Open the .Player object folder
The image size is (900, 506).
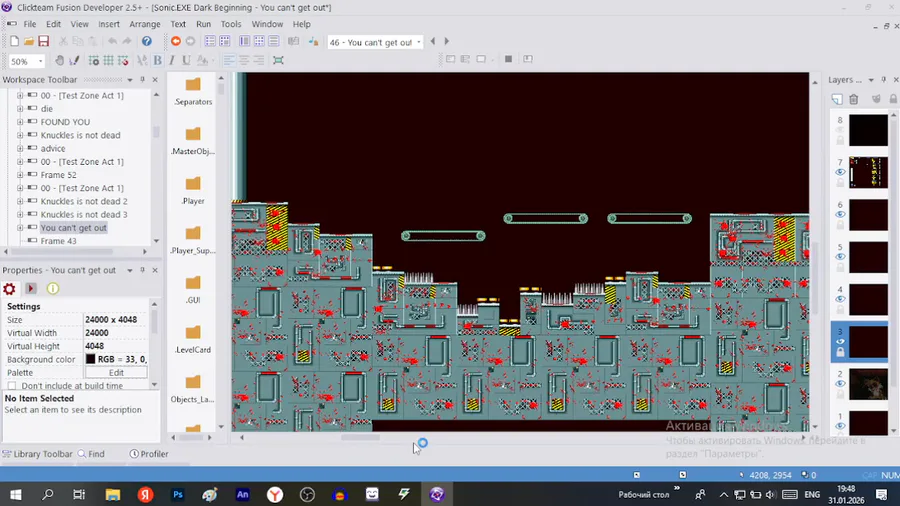pyautogui.click(x=193, y=190)
